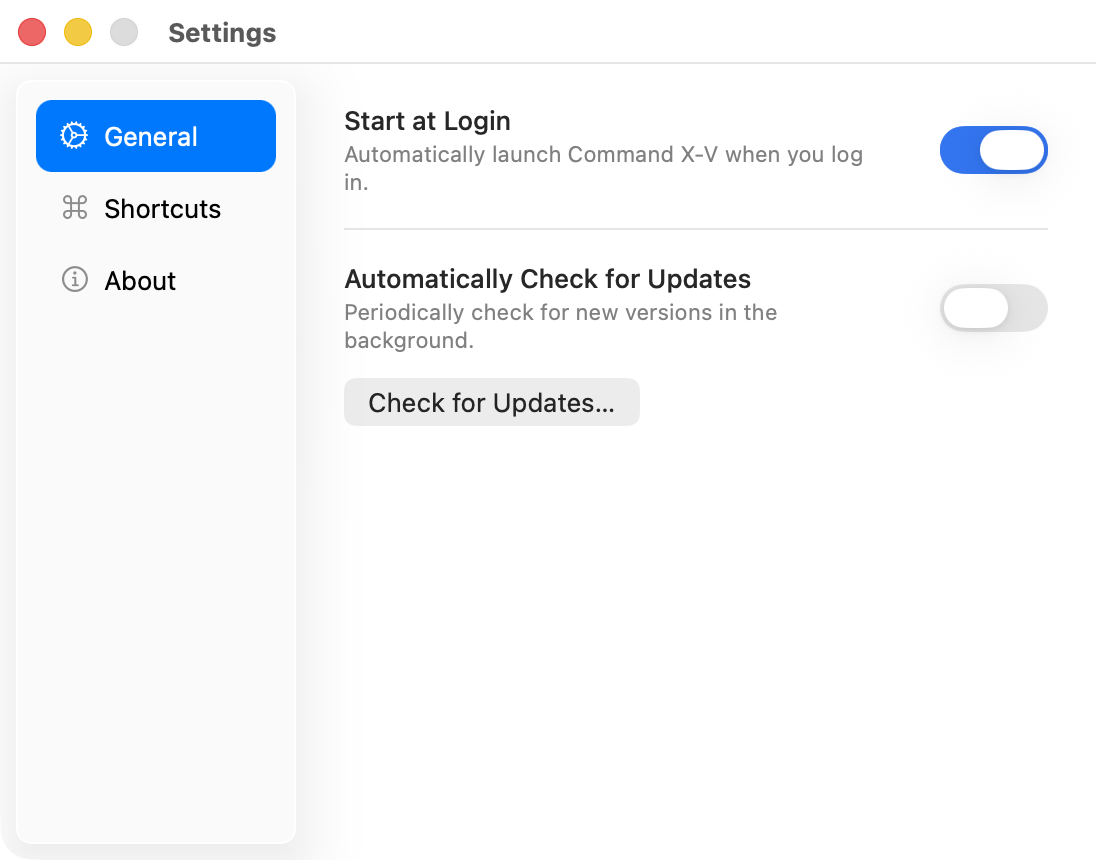Click the 'Periodically check for new versions' text
The height and width of the screenshot is (860, 1096).
pyautogui.click(x=561, y=326)
